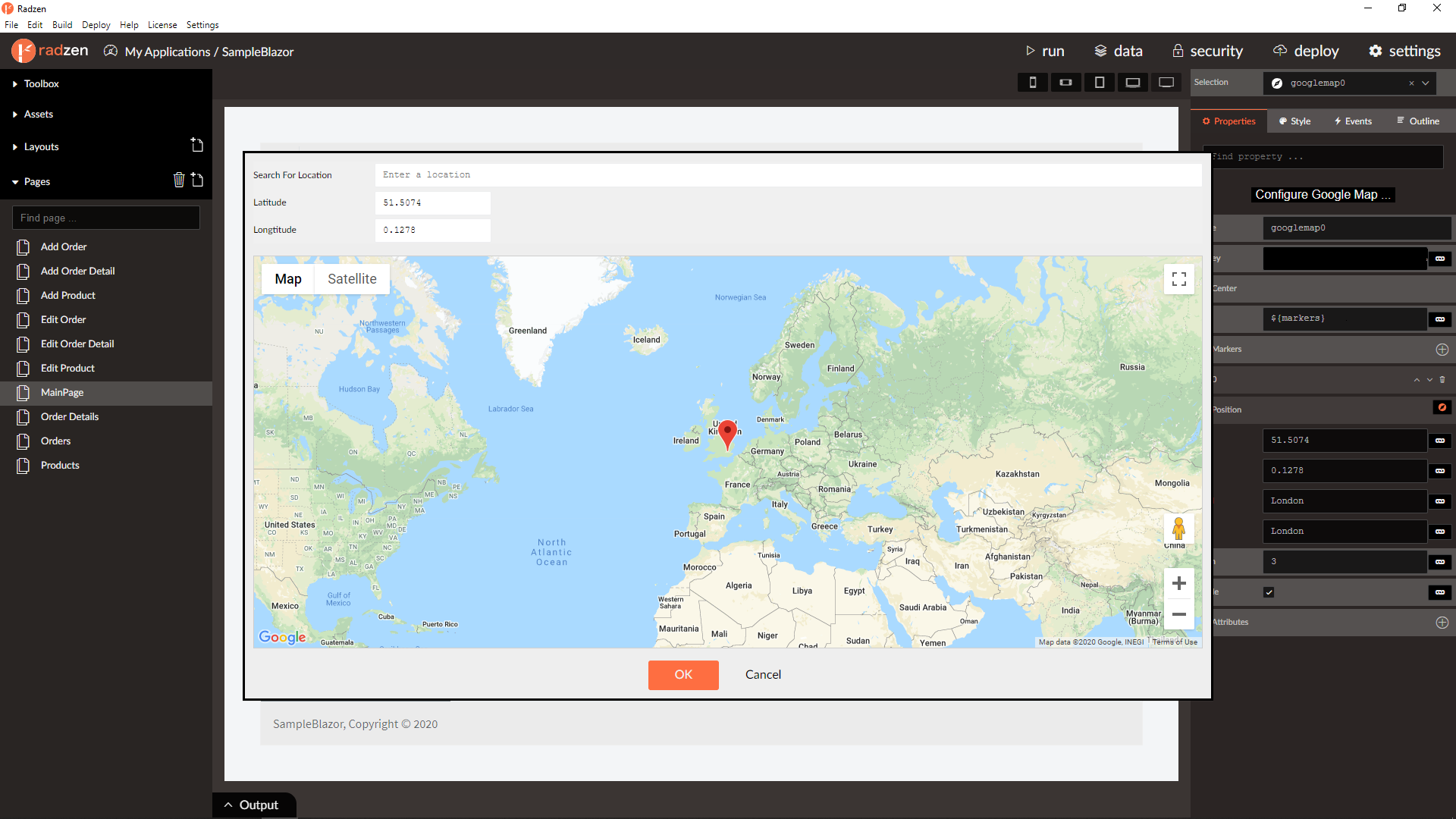Expand the Toolbox section
The width and height of the screenshot is (1456, 819).
click(41, 83)
